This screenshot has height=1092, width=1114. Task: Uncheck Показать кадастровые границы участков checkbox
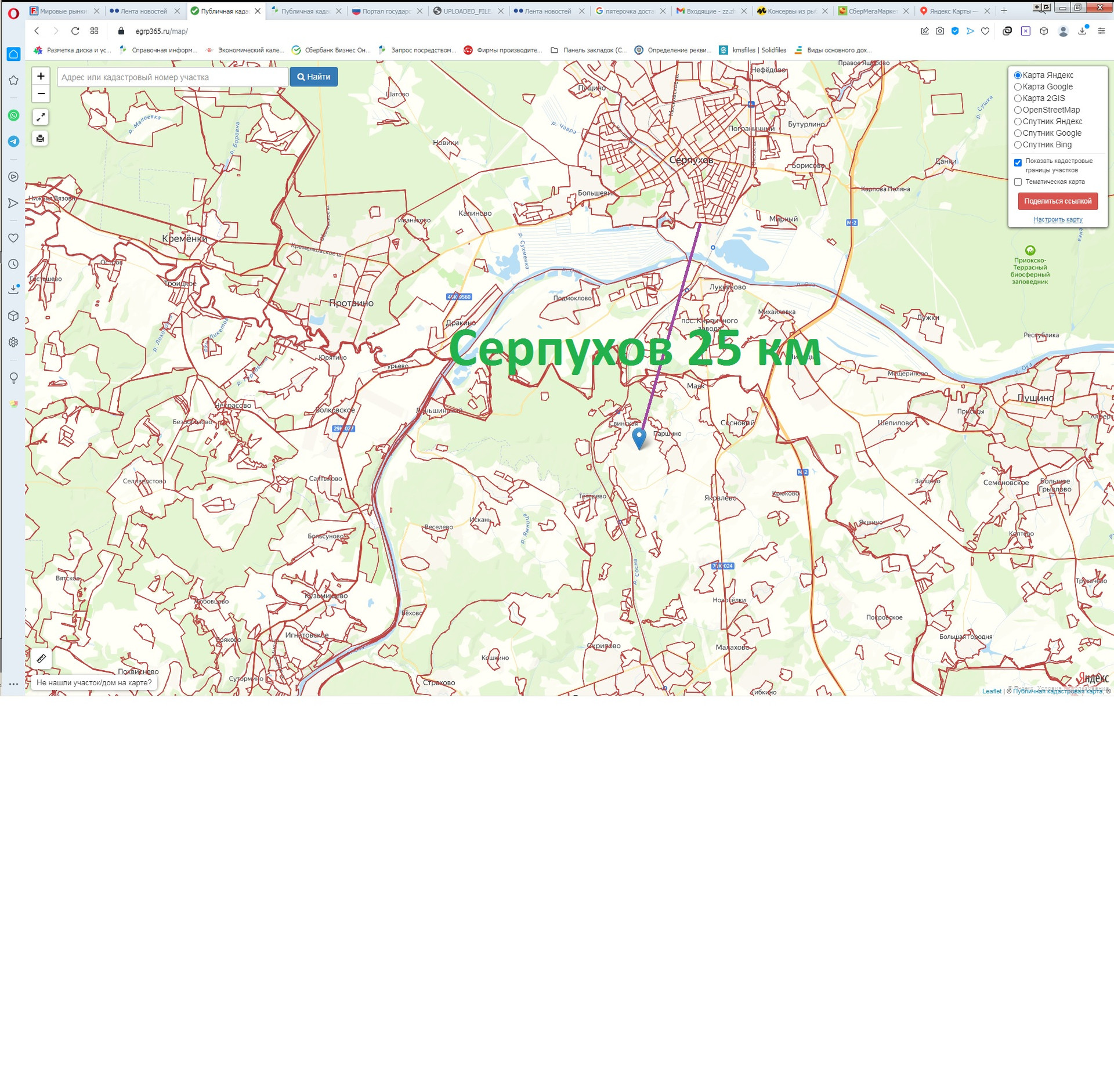pos(1018,162)
